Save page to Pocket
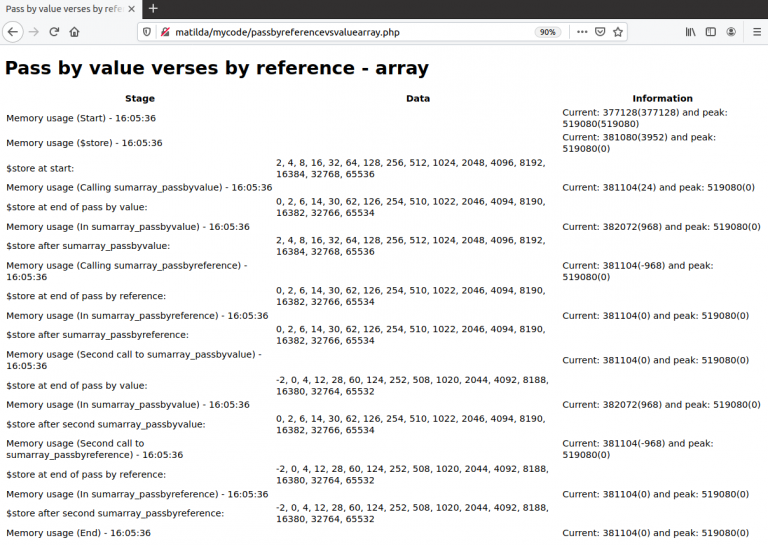This screenshot has height=545, width=768. (x=600, y=32)
